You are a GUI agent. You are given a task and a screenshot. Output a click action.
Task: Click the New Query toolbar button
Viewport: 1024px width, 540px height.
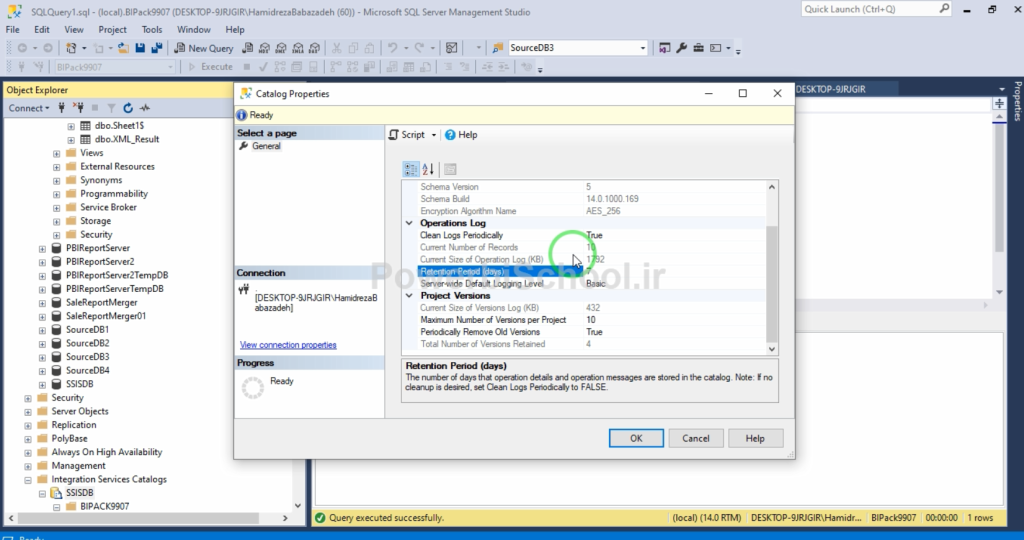[203, 48]
